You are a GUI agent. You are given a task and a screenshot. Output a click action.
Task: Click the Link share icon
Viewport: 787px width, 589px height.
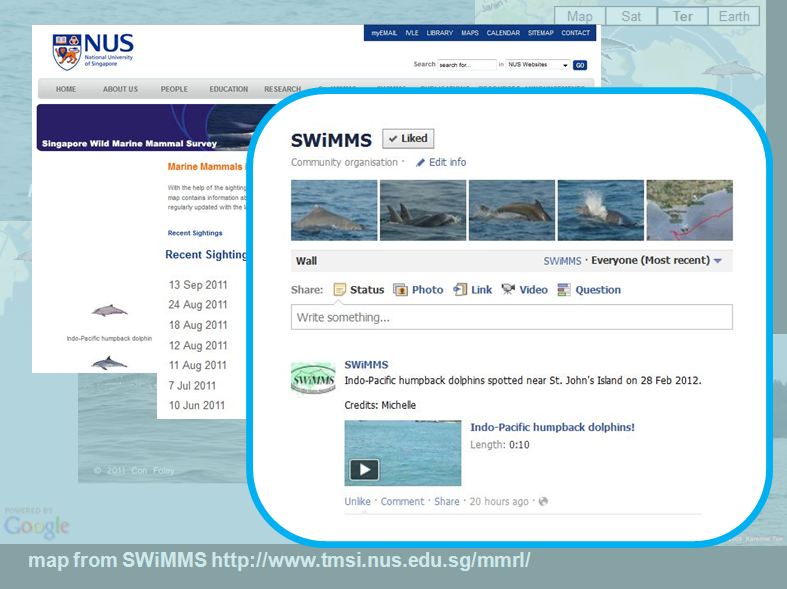(x=460, y=289)
